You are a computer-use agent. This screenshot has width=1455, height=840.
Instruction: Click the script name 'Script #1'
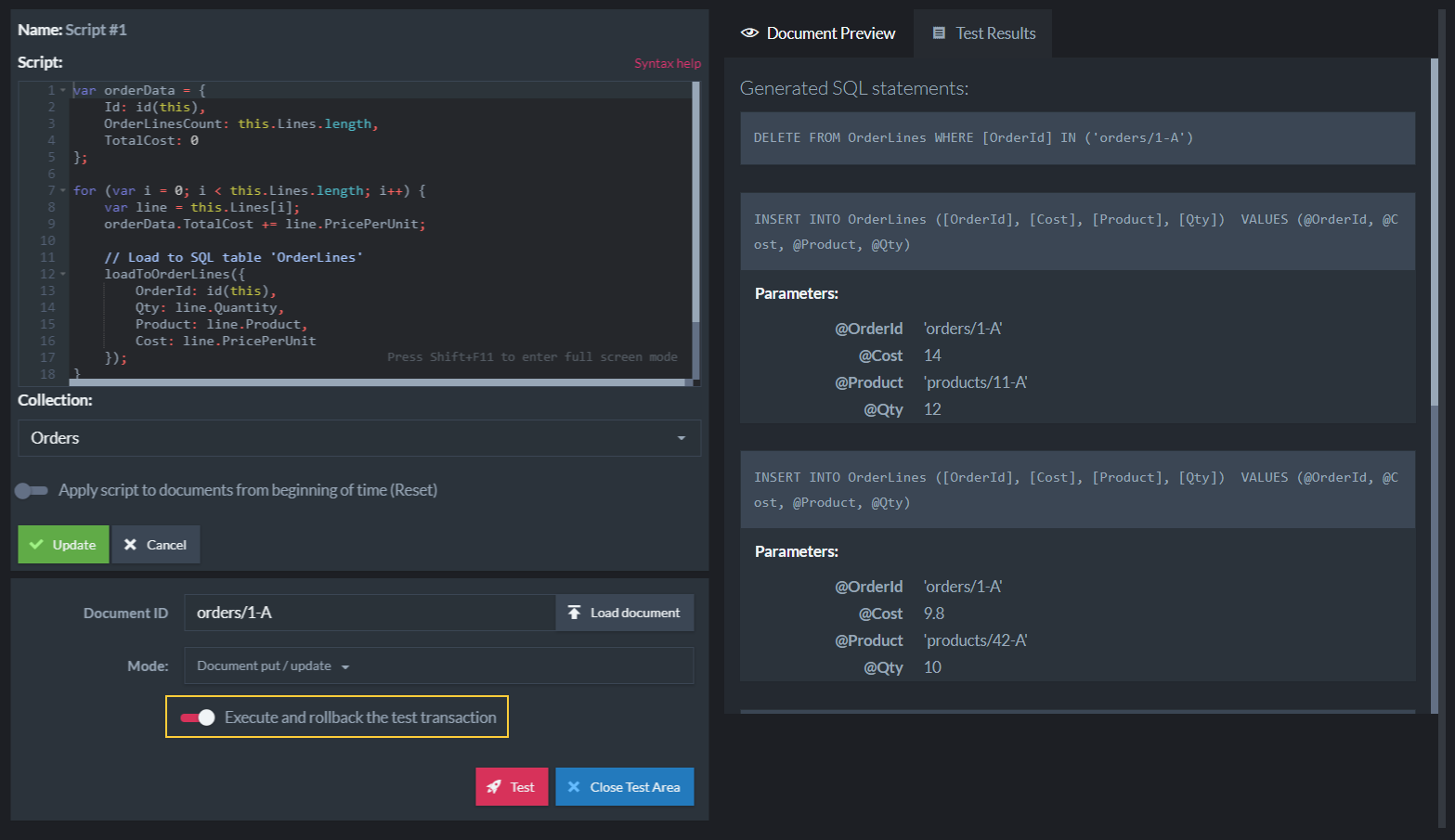(96, 30)
